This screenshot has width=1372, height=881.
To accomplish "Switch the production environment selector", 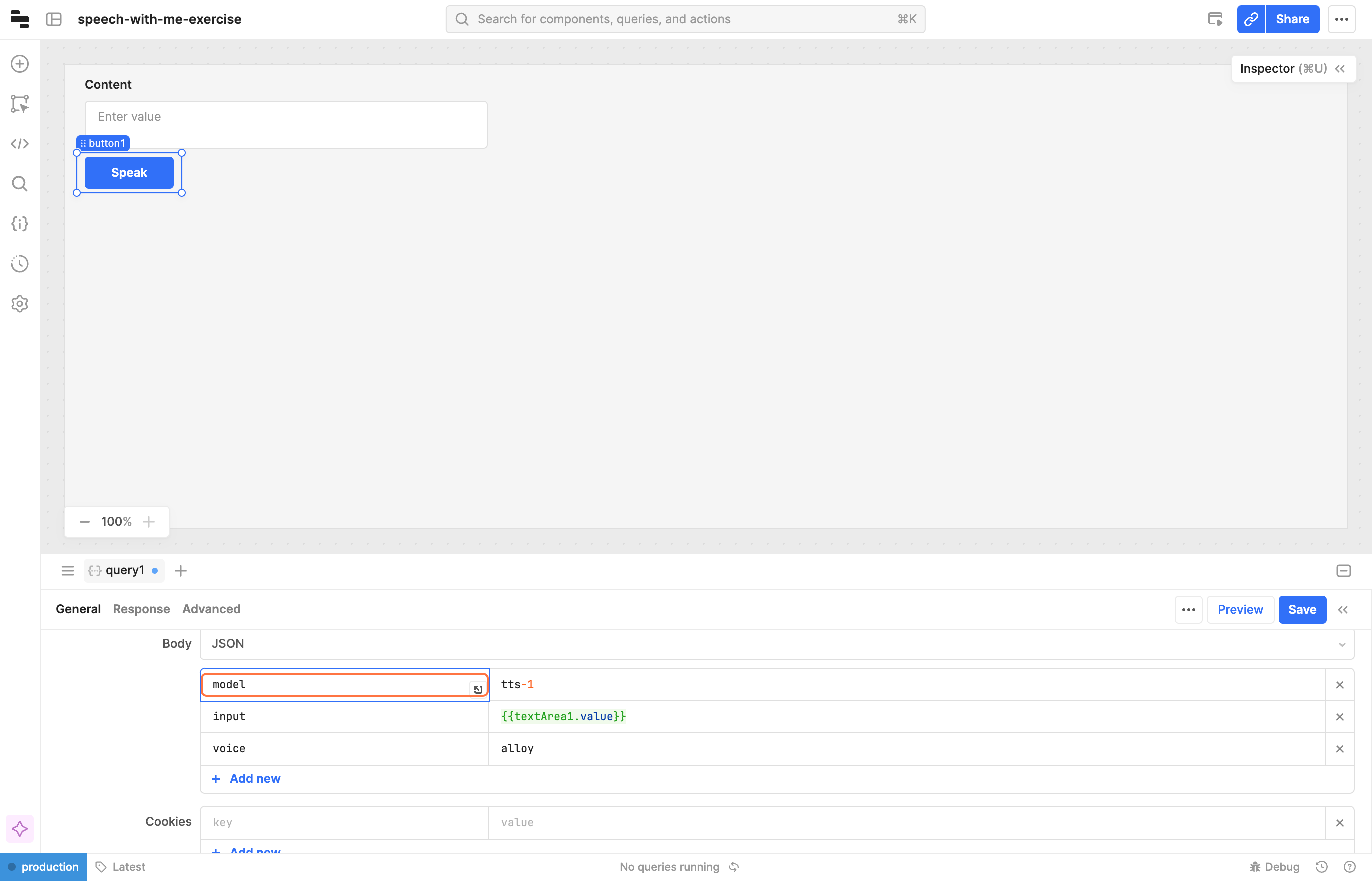I will coord(43,867).
